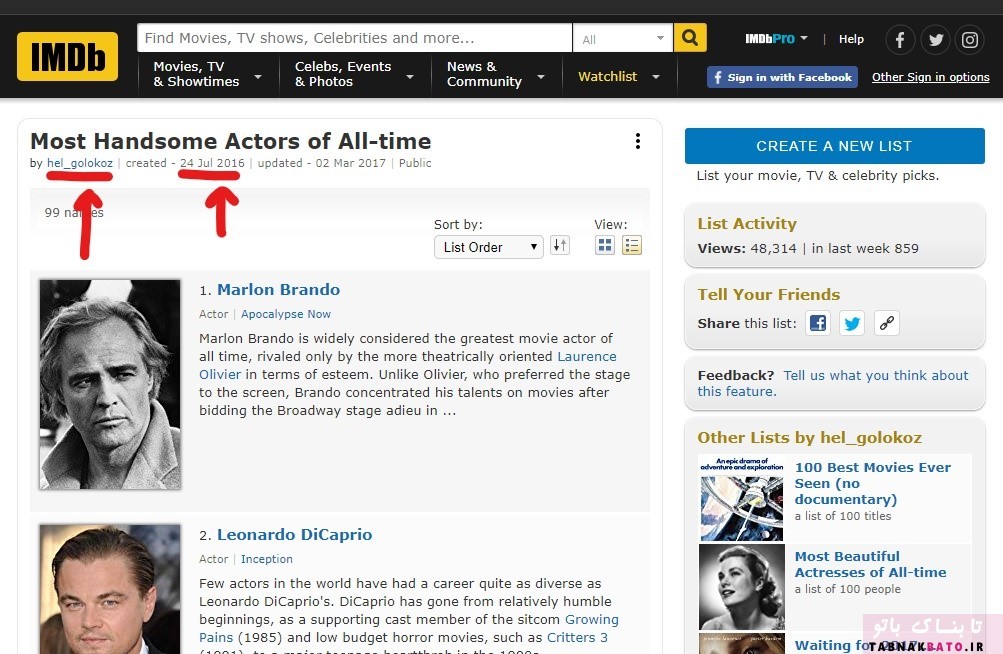The image size is (1003, 654).
Task: Open the three-dot list options menu
Action: point(638,141)
